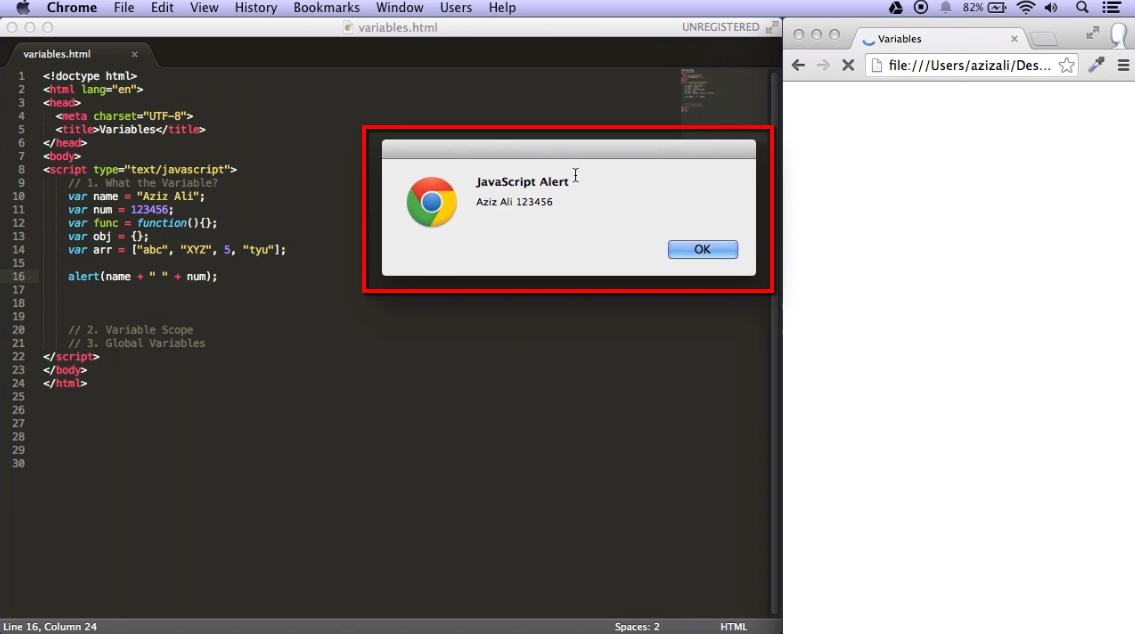The image size is (1135, 634).
Task: Stop page loading with the X button
Action: (x=847, y=65)
